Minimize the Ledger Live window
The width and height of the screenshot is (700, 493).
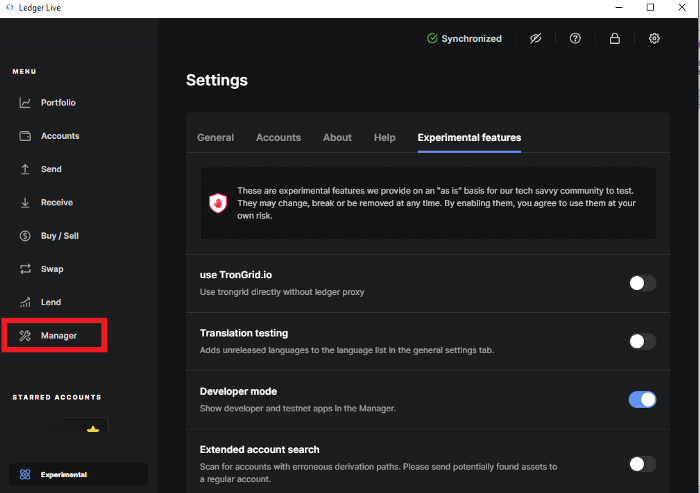coord(619,8)
